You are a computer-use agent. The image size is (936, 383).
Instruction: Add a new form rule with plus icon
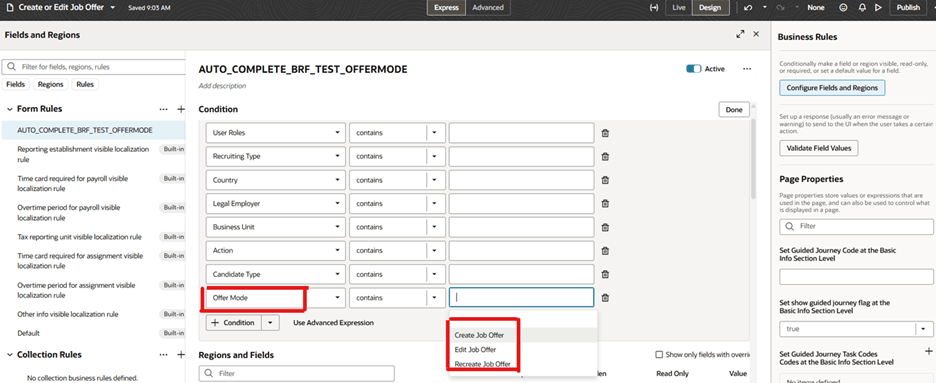(181, 109)
